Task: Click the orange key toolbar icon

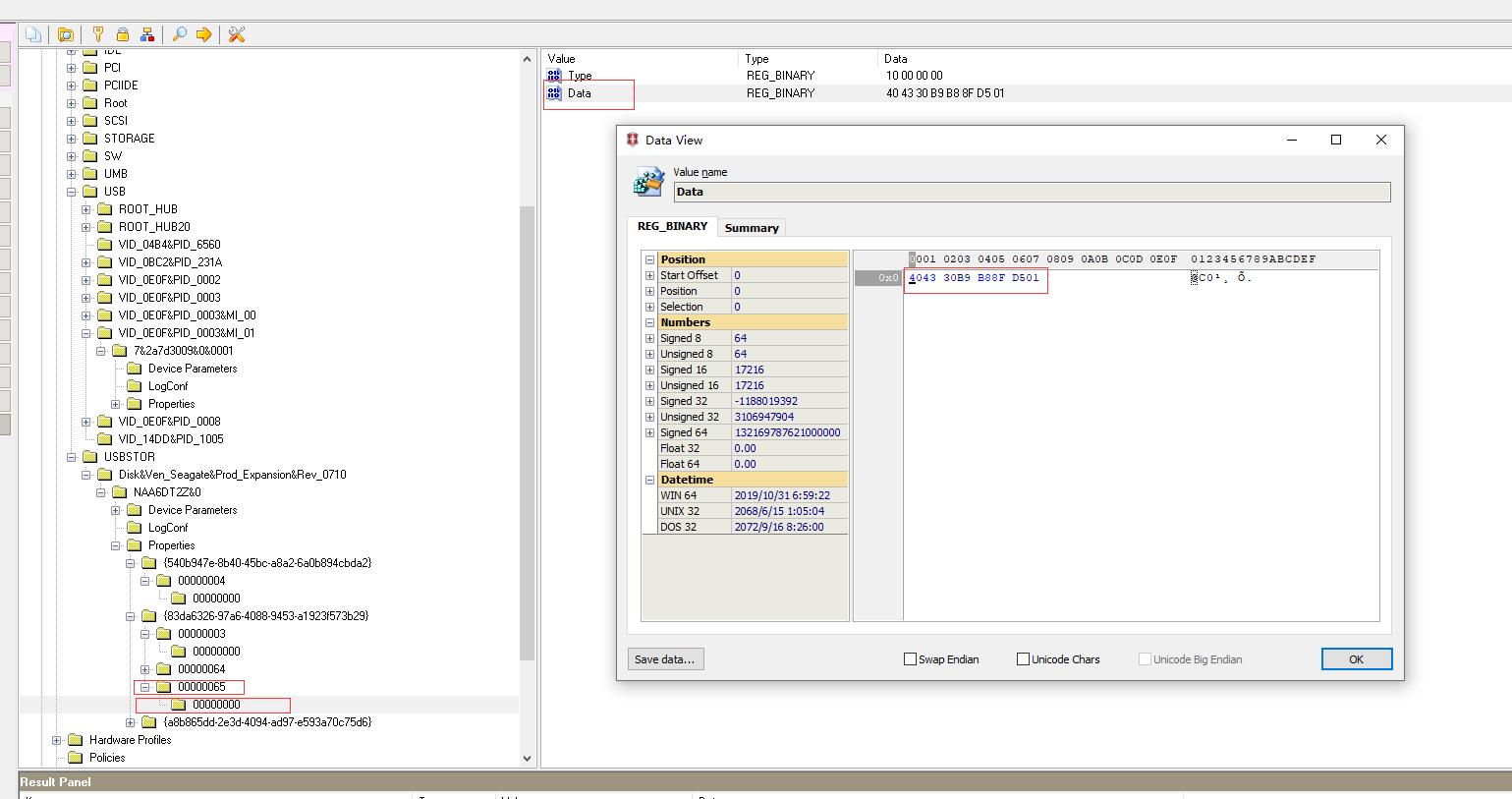Action: click(98, 34)
